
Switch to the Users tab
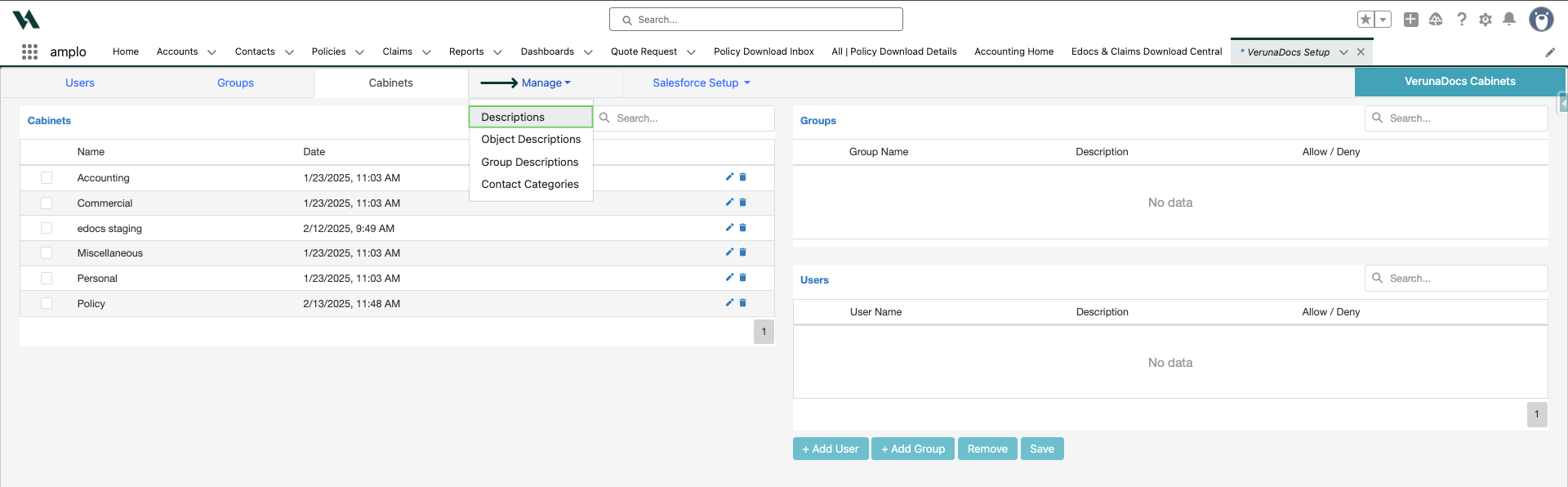80,83
